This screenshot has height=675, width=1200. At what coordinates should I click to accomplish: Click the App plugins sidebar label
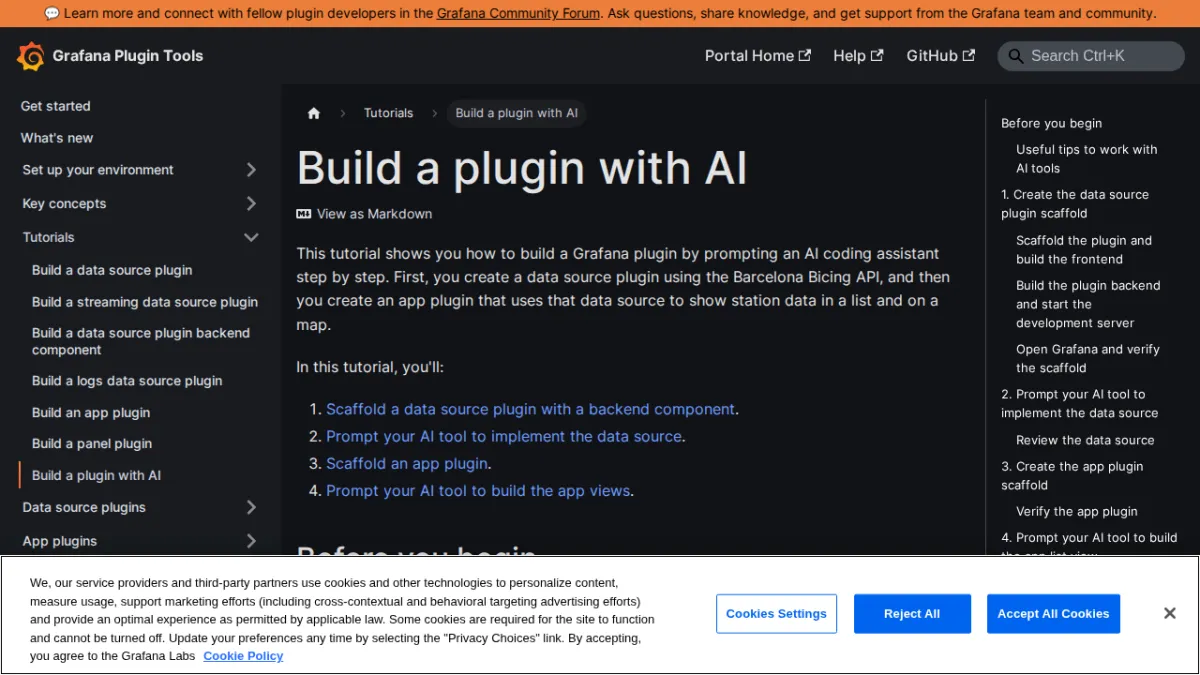tap(60, 541)
